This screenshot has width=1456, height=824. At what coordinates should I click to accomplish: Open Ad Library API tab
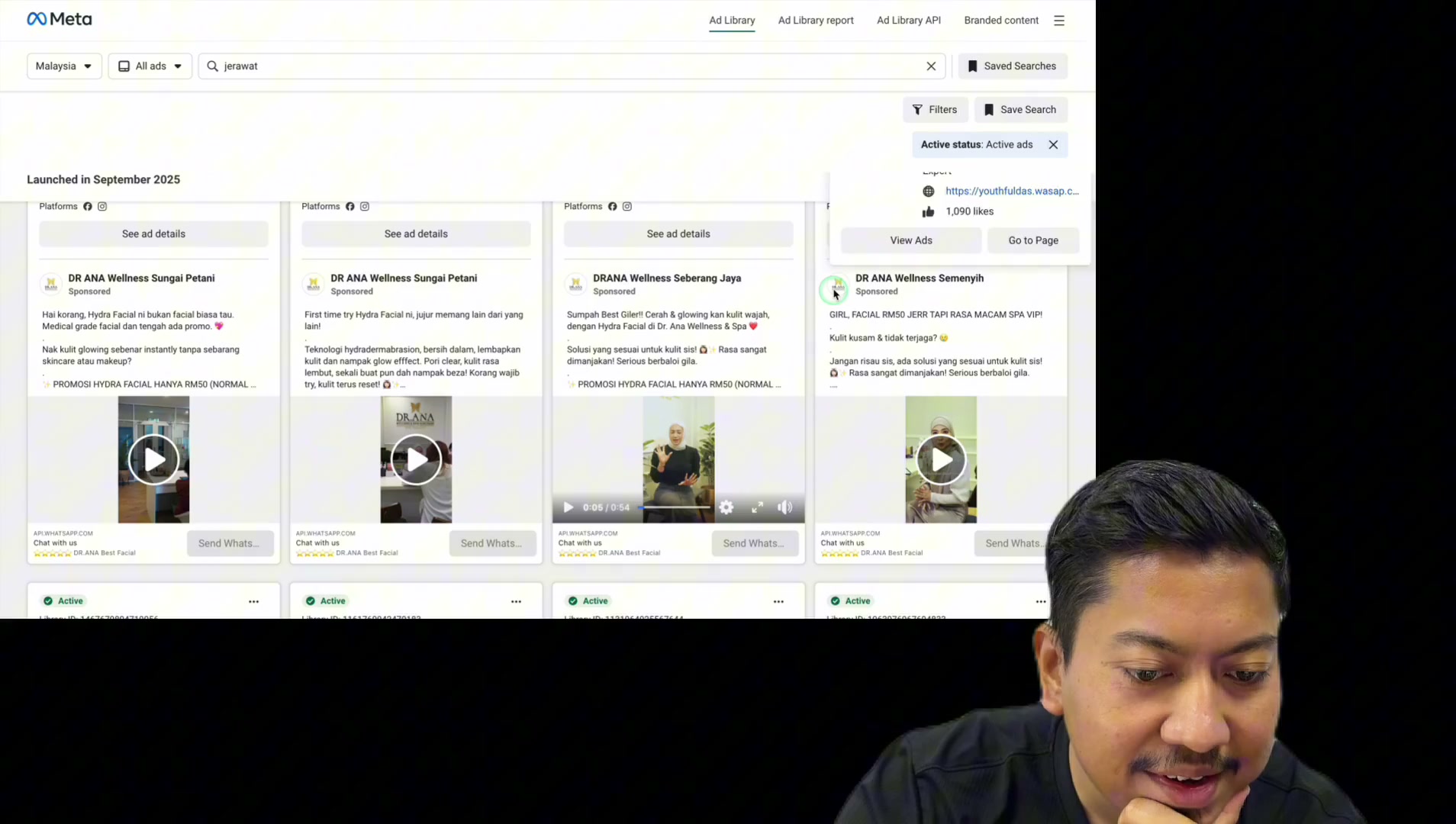coord(909,21)
